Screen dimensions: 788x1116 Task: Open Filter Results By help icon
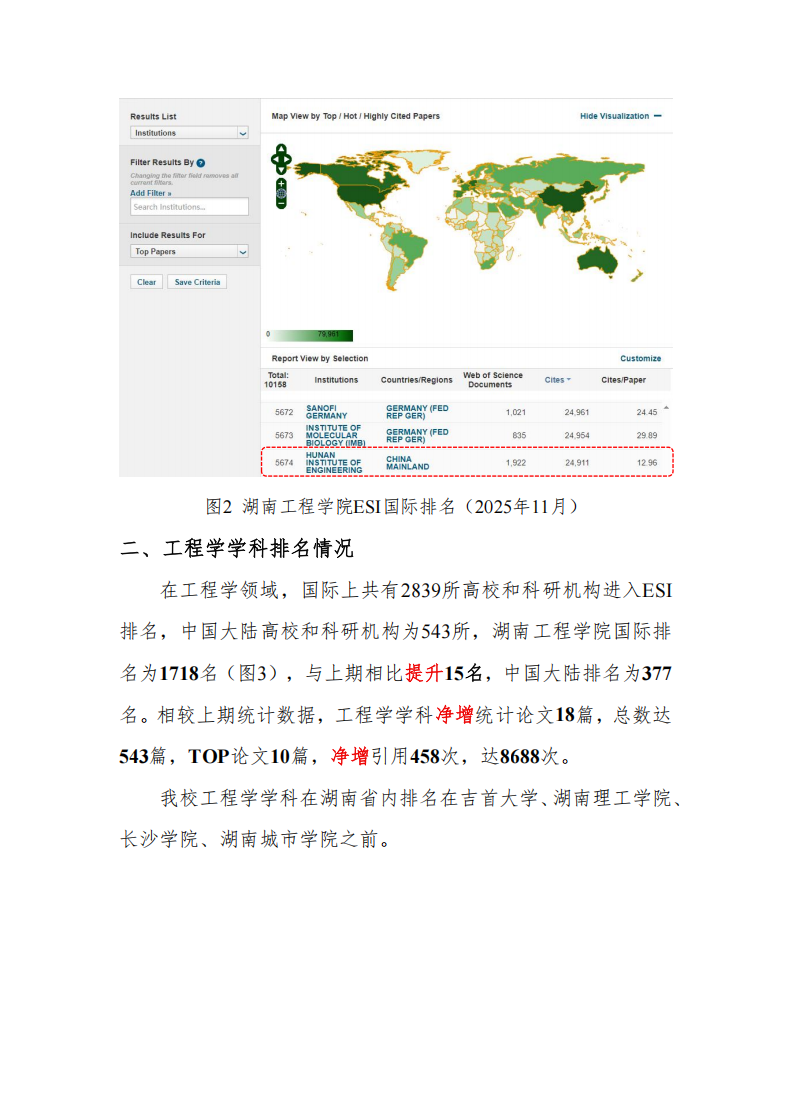point(201,162)
